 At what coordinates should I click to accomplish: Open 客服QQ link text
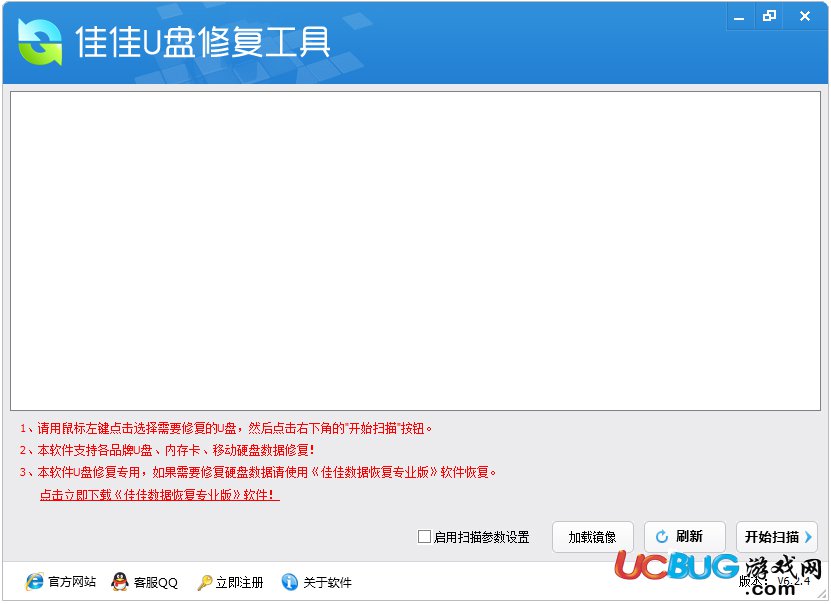pos(156,582)
